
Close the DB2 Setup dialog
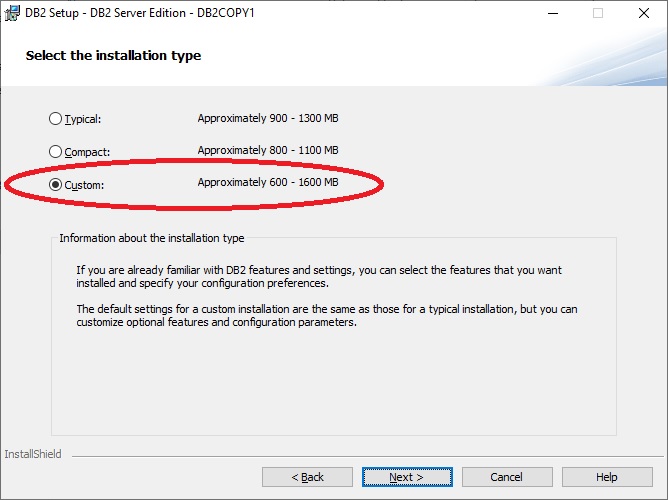644,13
